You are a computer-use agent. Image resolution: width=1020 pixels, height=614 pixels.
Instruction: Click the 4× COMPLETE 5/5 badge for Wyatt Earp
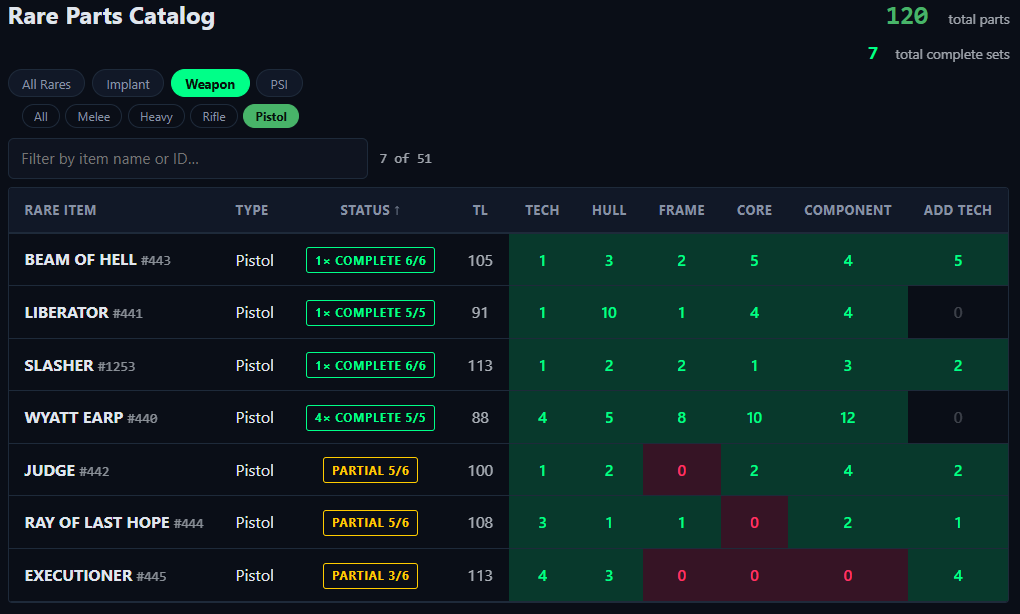tap(370, 418)
